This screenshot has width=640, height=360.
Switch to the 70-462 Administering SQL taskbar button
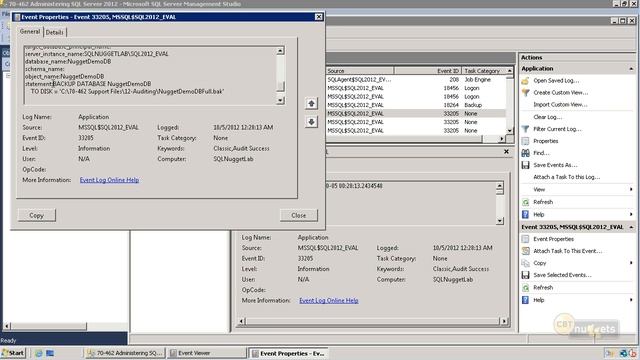(124, 353)
